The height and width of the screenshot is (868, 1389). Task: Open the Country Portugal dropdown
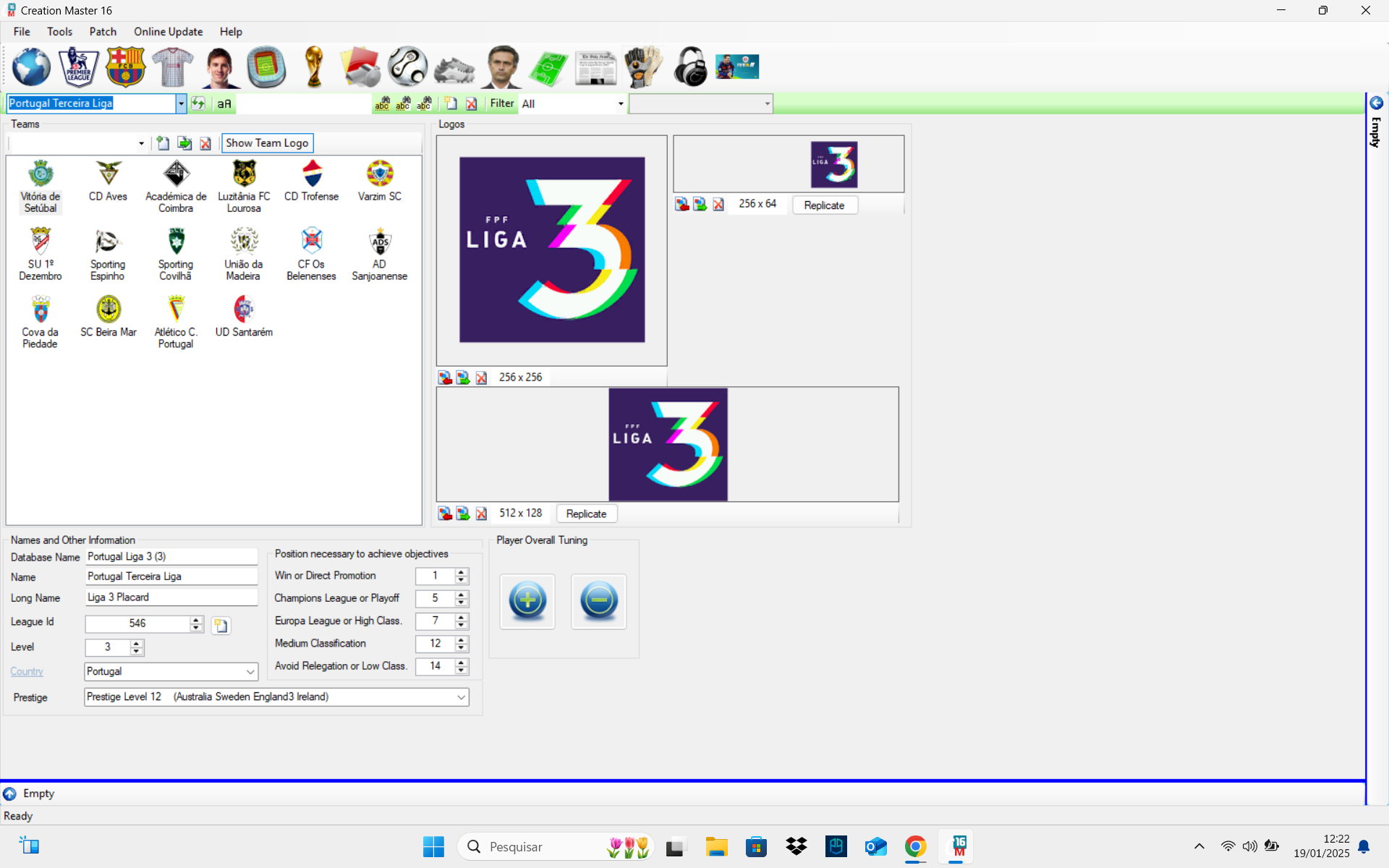pyautogui.click(x=250, y=671)
